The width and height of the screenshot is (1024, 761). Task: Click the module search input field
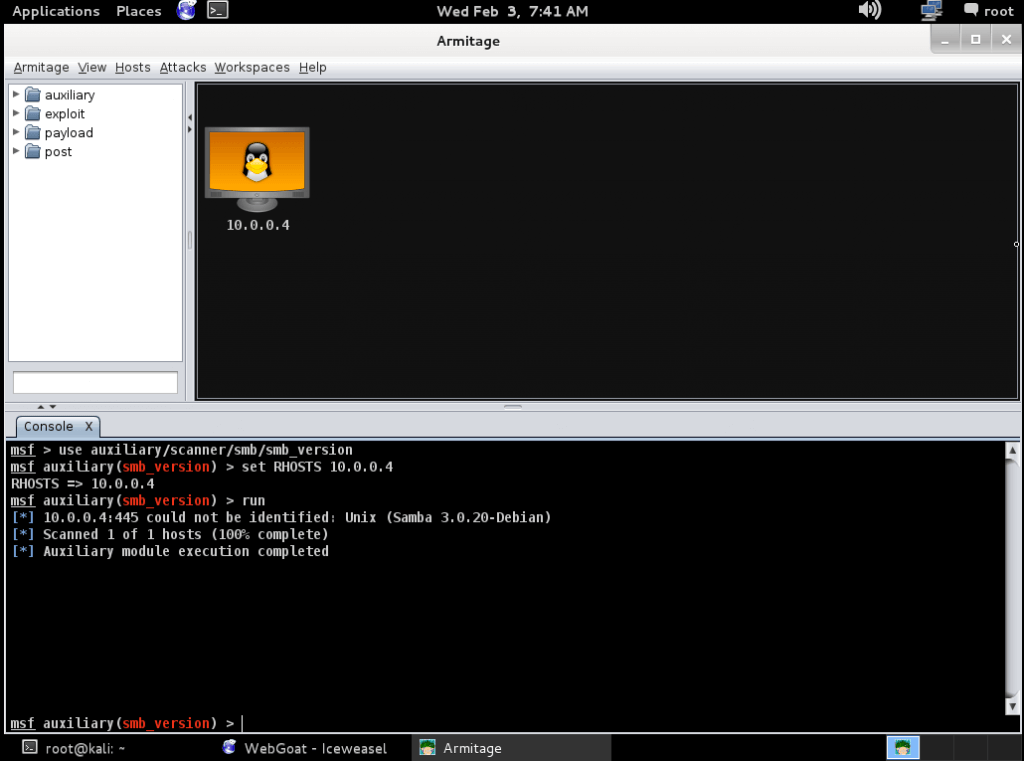(95, 382)
